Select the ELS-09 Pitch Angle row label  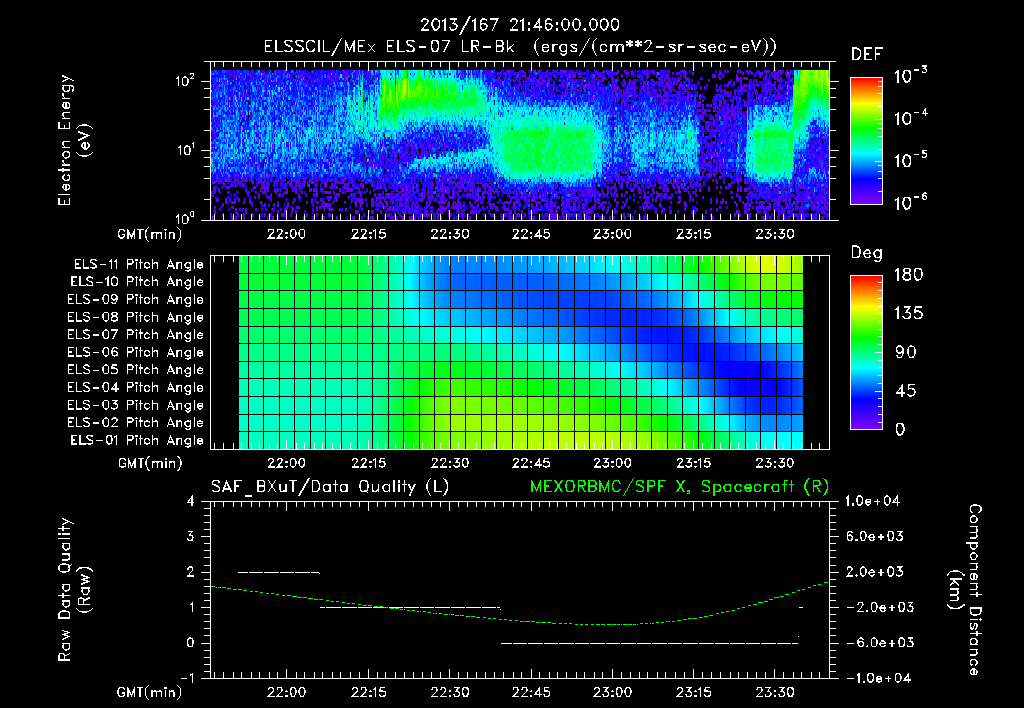click(x=135, y=300)
